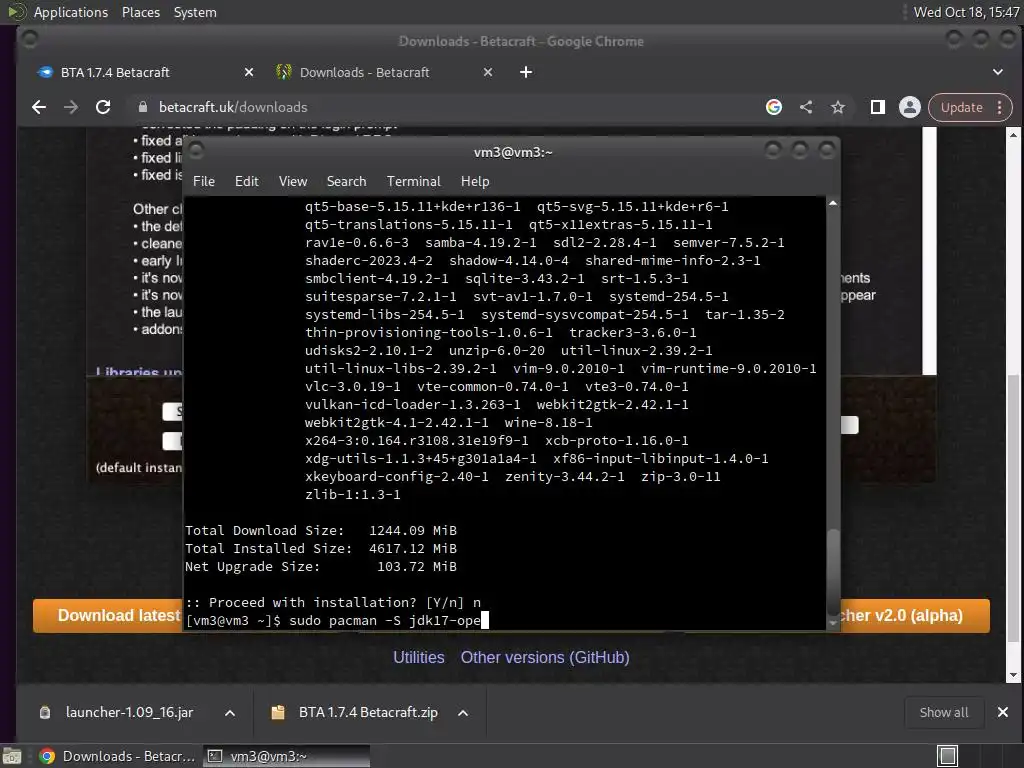The image size is (1024, 768).
Task: Open downloaded launcher-1.09_16.jar file
Action: [x=129, y=712]
